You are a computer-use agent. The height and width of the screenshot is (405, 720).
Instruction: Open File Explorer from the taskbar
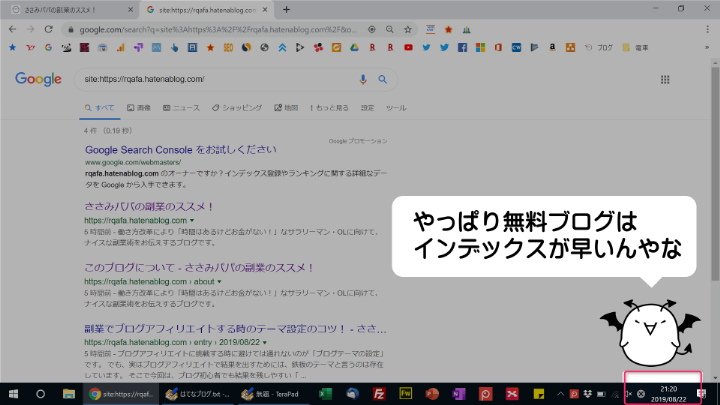69,394
